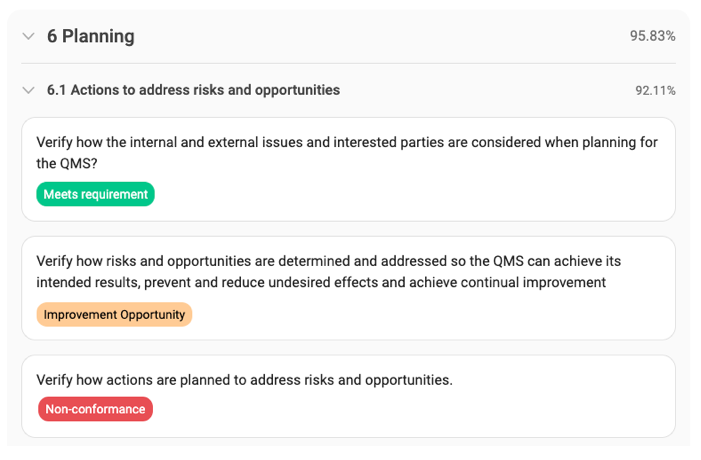This screenshot has width=701, height=460.
Task: Click the green Meets requirement badge
Action: point(95,194)
